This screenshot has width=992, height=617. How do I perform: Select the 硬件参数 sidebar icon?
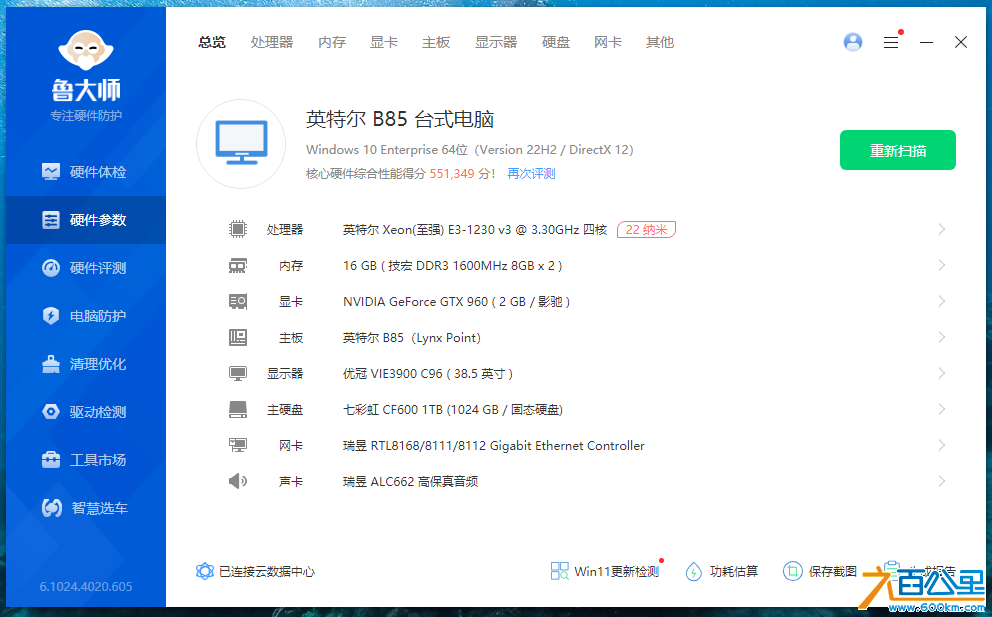point(51,220)
